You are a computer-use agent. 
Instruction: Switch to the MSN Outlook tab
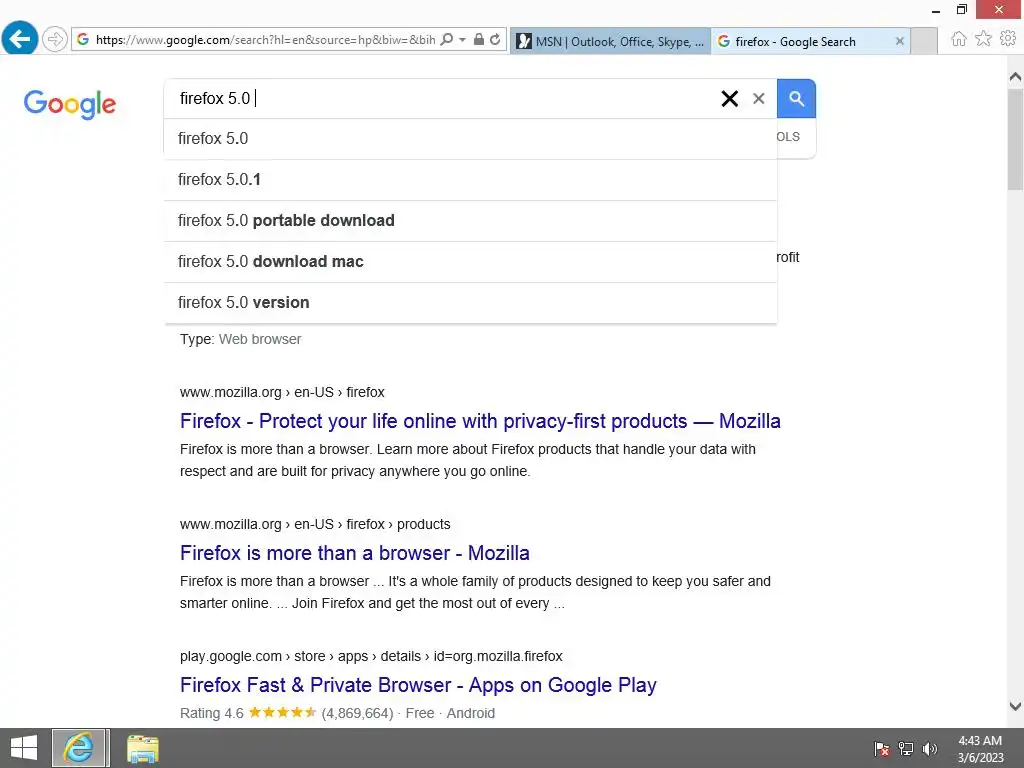point(610,41)
